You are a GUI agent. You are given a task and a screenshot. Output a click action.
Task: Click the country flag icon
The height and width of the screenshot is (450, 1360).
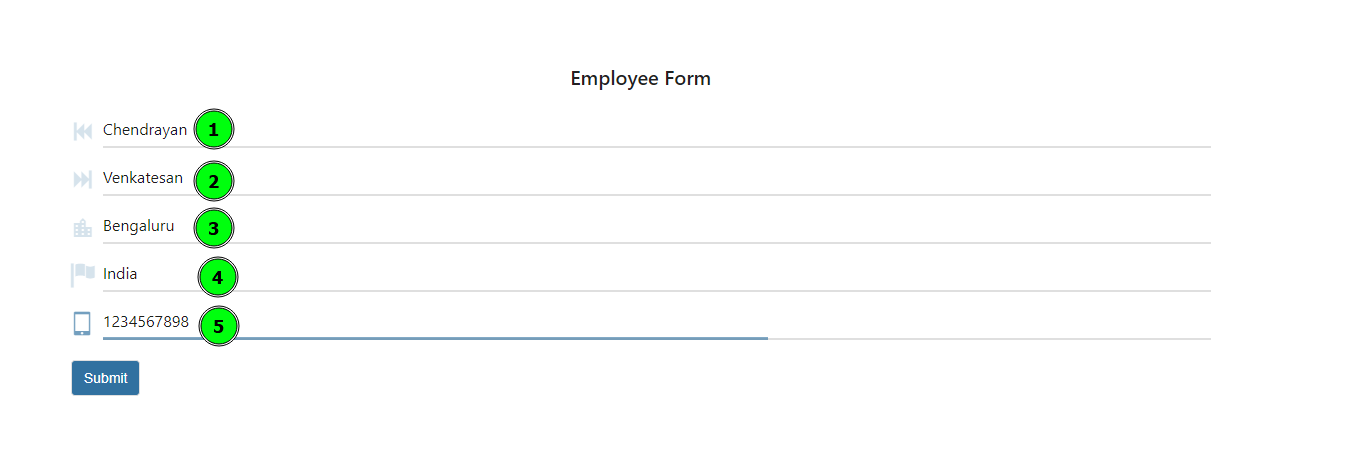(83, 275)
